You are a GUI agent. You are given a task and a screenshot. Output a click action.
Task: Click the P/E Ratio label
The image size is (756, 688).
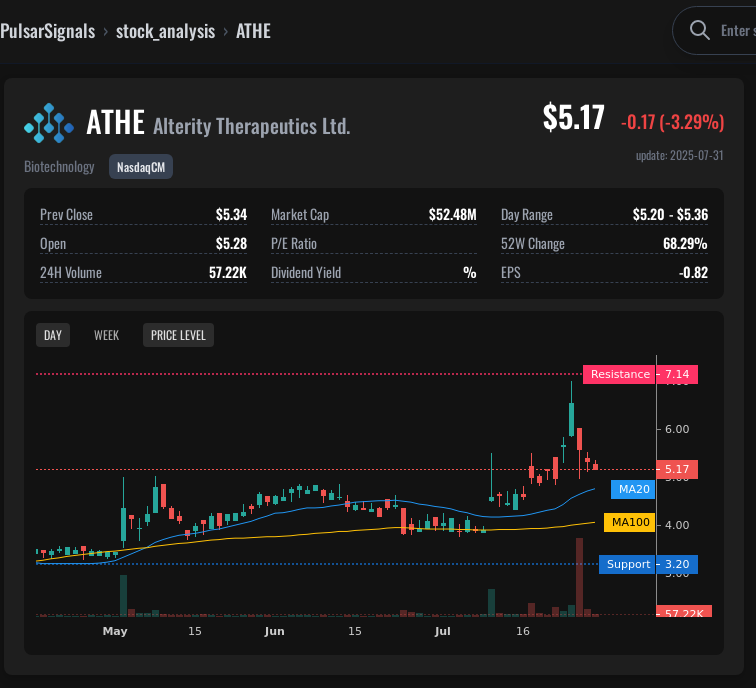294,243
